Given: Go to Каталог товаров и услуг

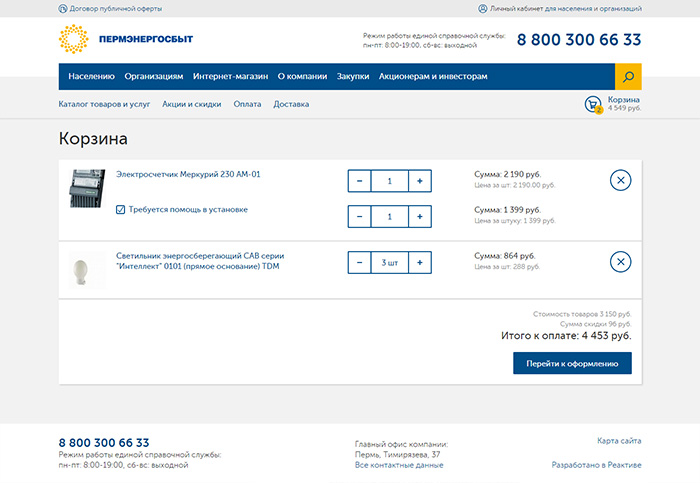Looking at the screenshot, I should click(x=104, y=104).
